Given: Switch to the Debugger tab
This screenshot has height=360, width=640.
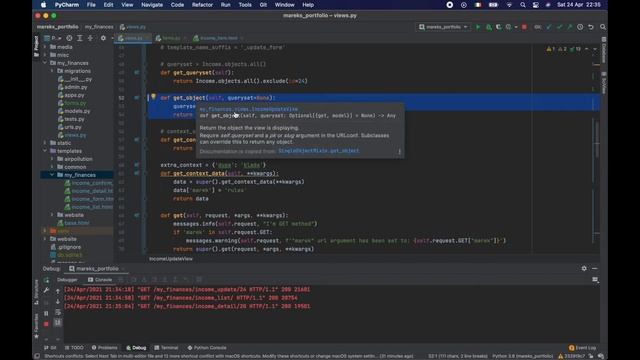Looking at the screenshot, I should click(x=67, y=280).
